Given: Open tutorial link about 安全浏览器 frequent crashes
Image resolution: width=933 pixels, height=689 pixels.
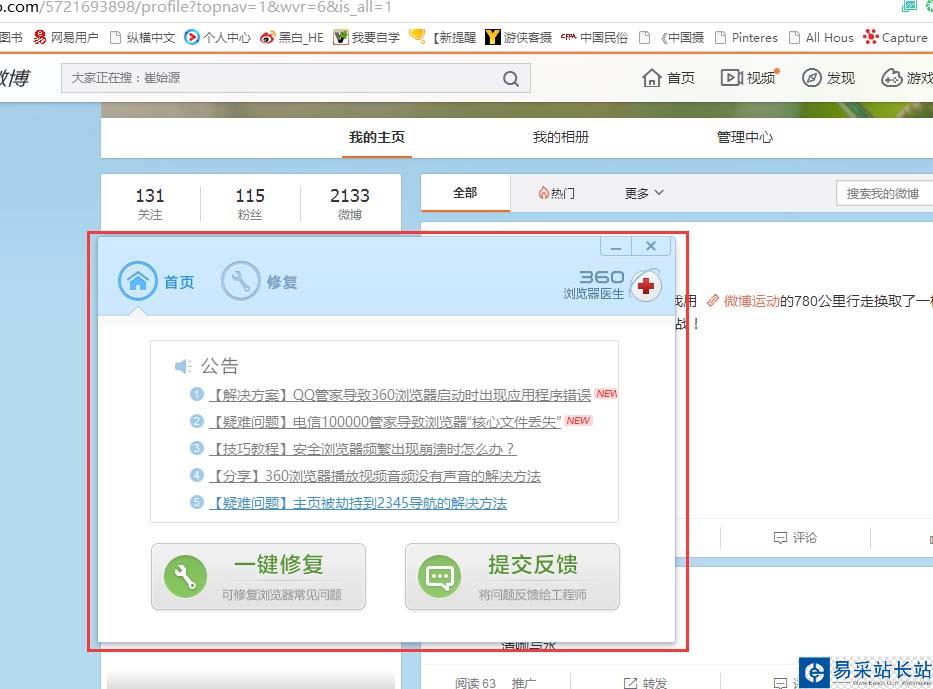Looking at the screenshot, I should point(362,449).
